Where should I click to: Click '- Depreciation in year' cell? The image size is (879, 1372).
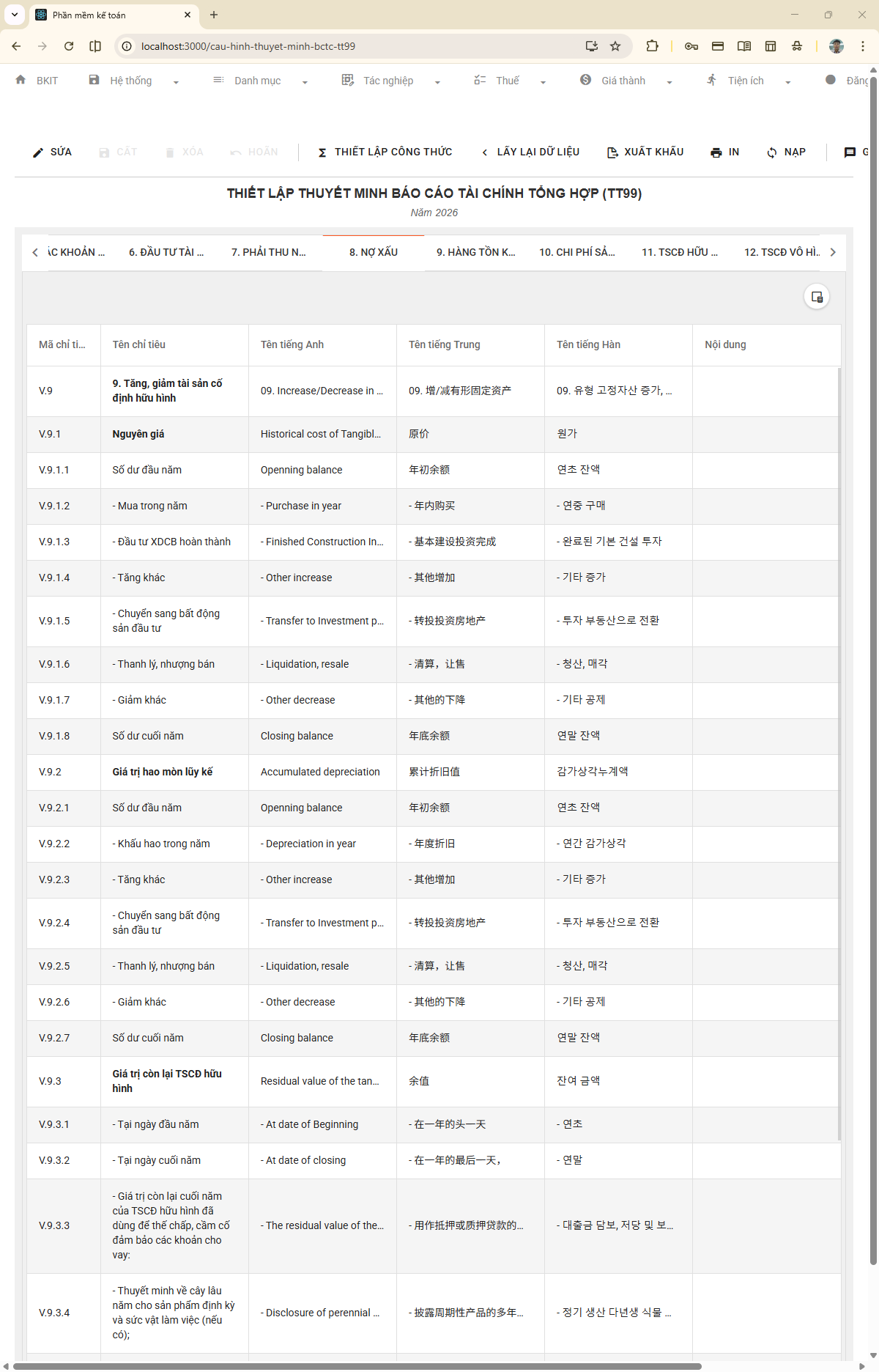pyautogui.click(x=322, y=844)
